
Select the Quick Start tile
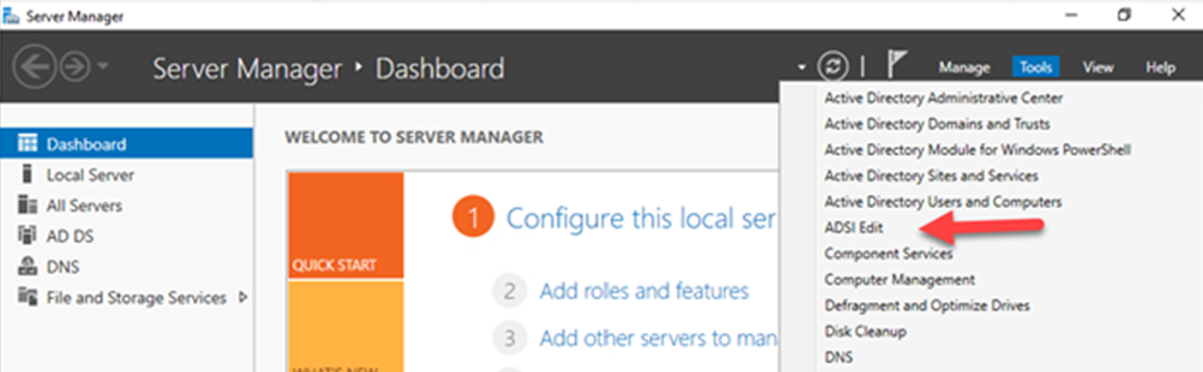tap(346, 225)
